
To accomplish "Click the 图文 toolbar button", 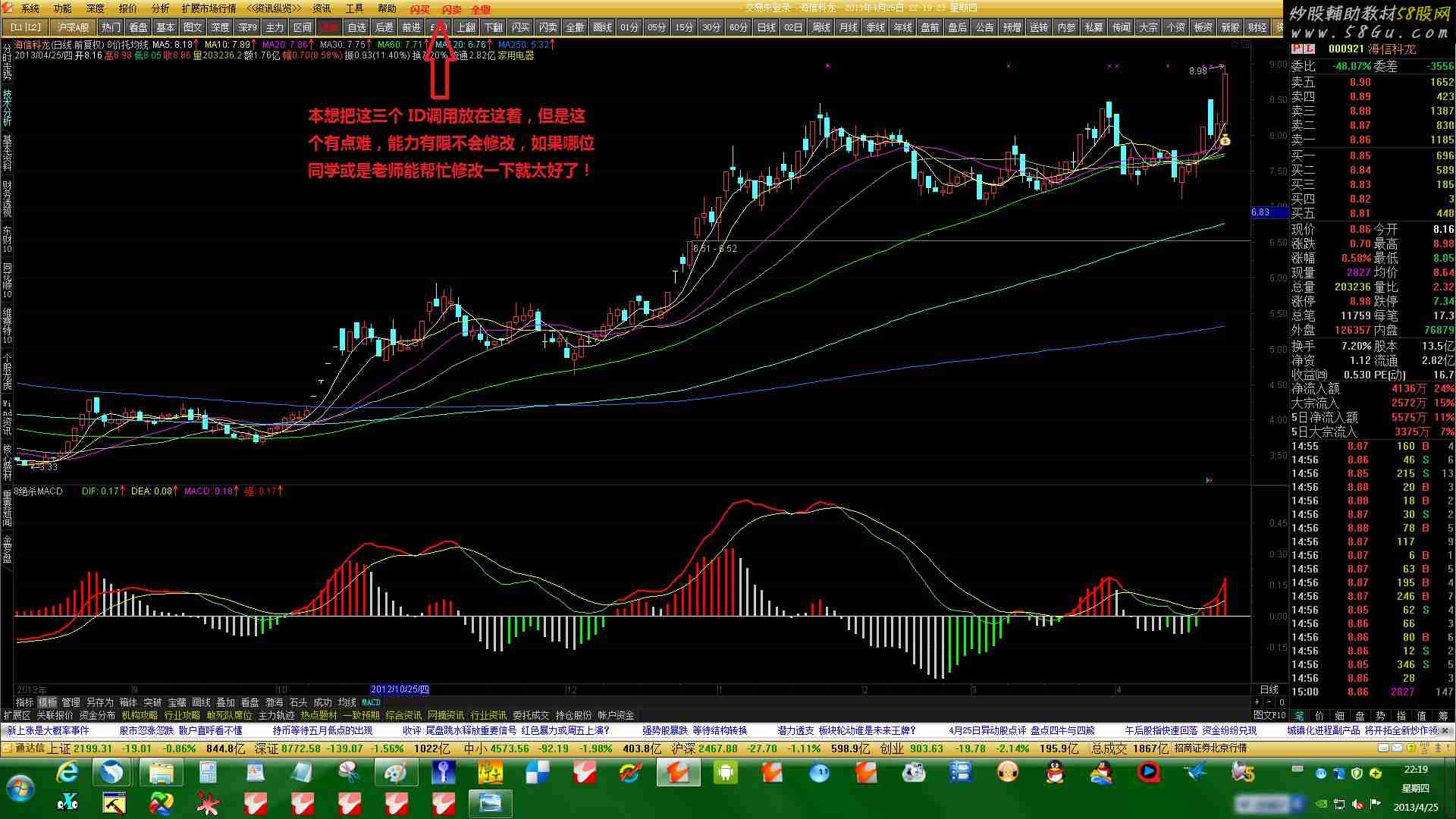I will coord(193,27).
